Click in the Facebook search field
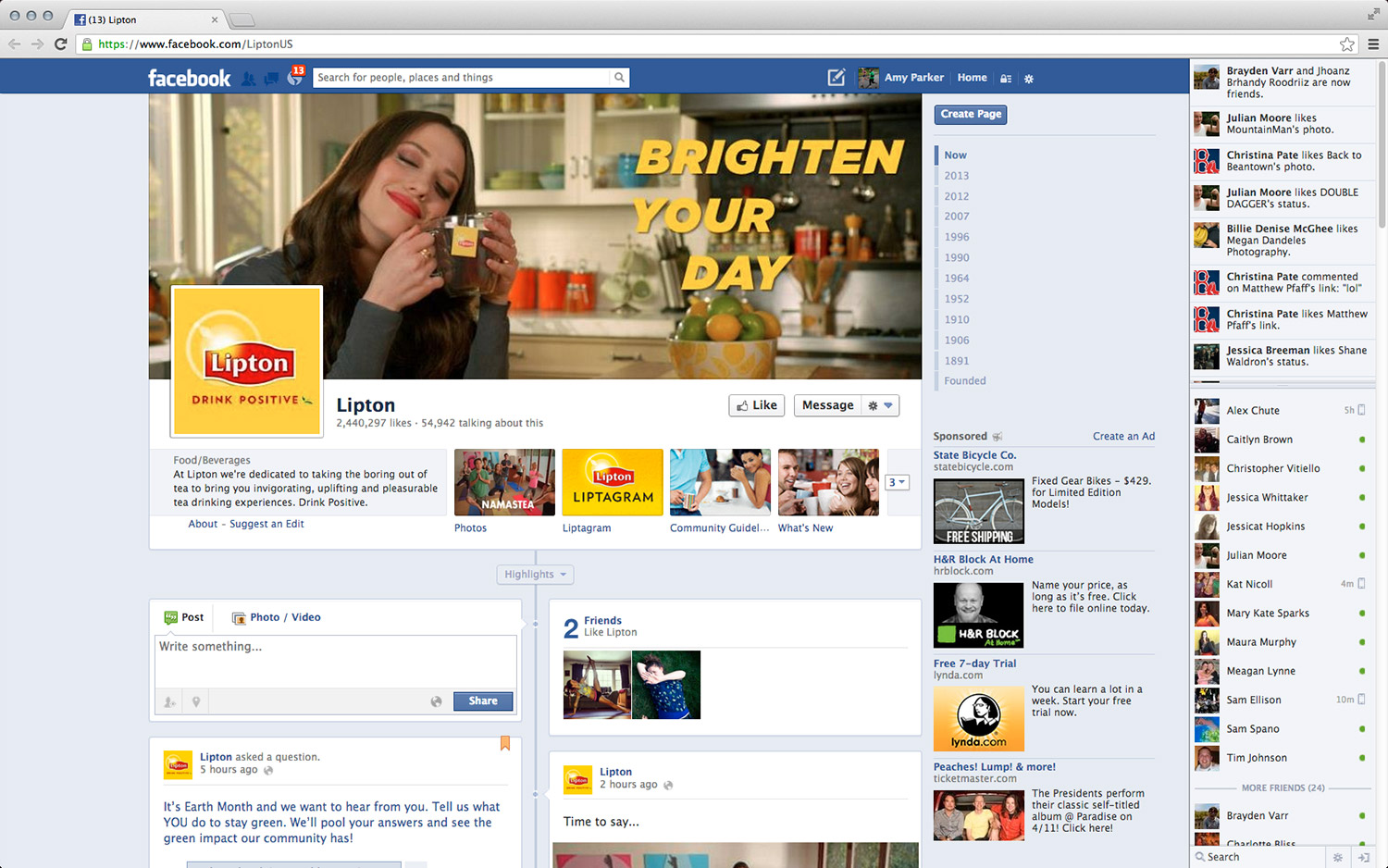 (x=463, y=78)
